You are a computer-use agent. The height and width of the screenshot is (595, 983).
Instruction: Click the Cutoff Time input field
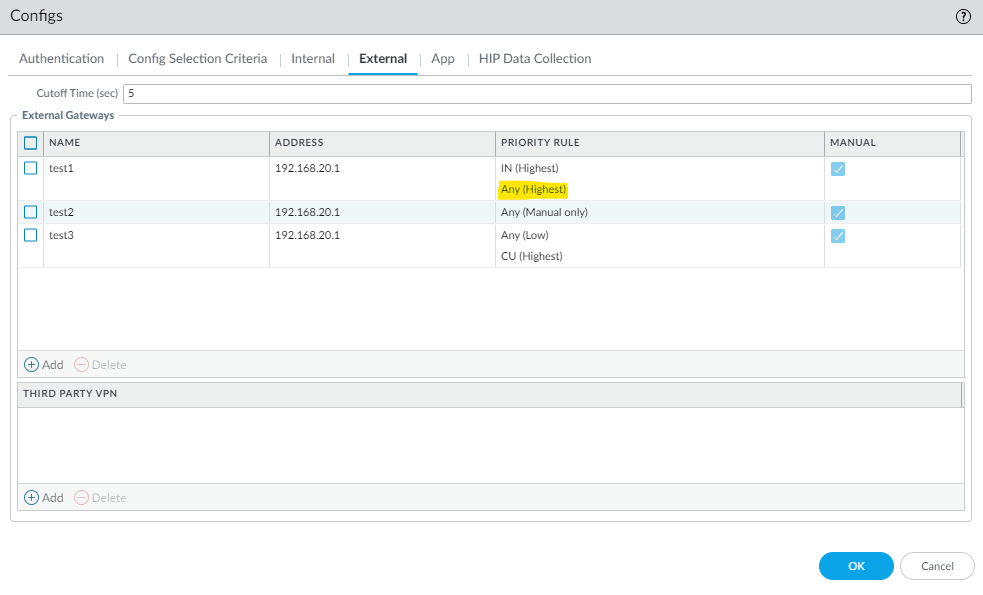coord(546,93)
